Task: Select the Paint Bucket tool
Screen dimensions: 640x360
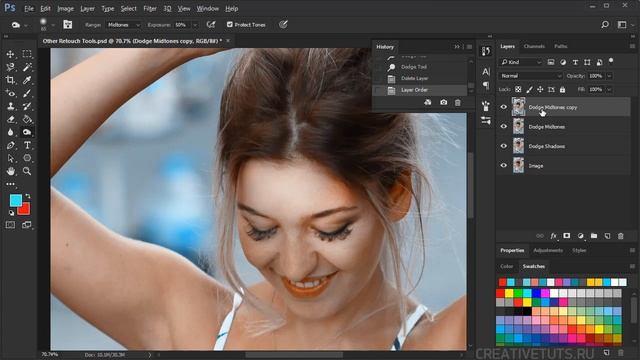Action: pyautogui.click(x=27, y=119)
